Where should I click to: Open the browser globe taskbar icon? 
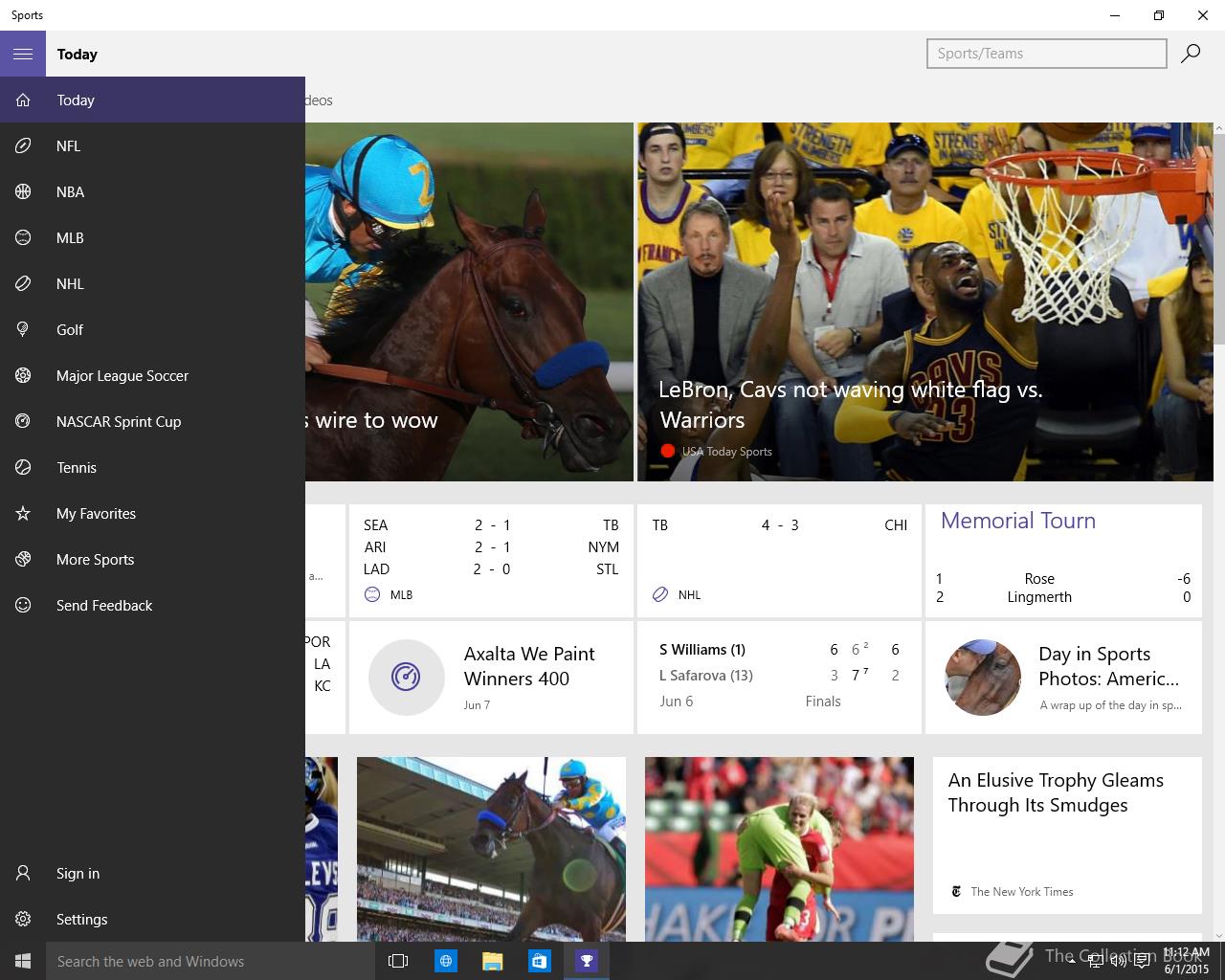click(x=445, y=961)
